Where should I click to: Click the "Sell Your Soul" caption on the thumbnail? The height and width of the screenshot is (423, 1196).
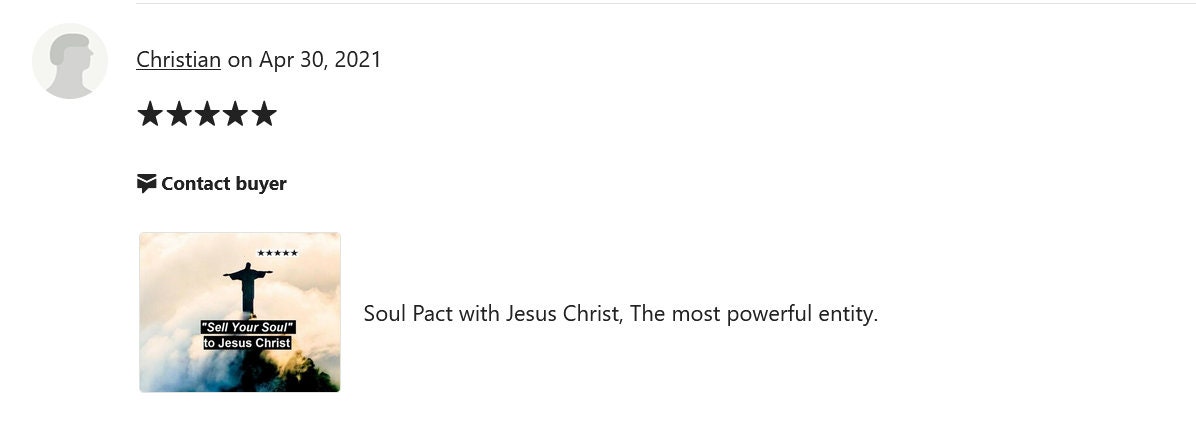click(248, 327)
